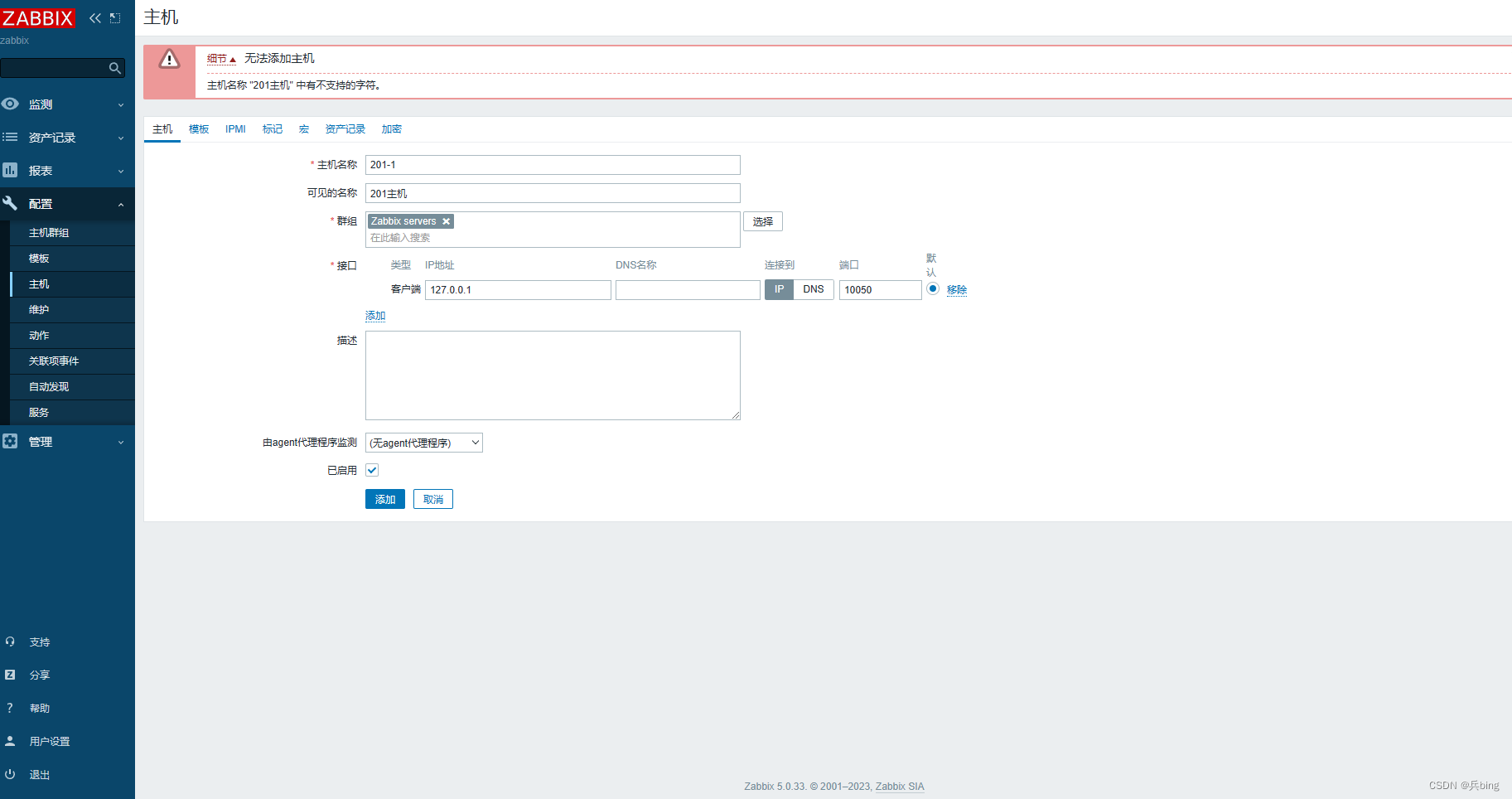Click the 移除 interface link
1512x799 pixels.
(x=957, y=289)
